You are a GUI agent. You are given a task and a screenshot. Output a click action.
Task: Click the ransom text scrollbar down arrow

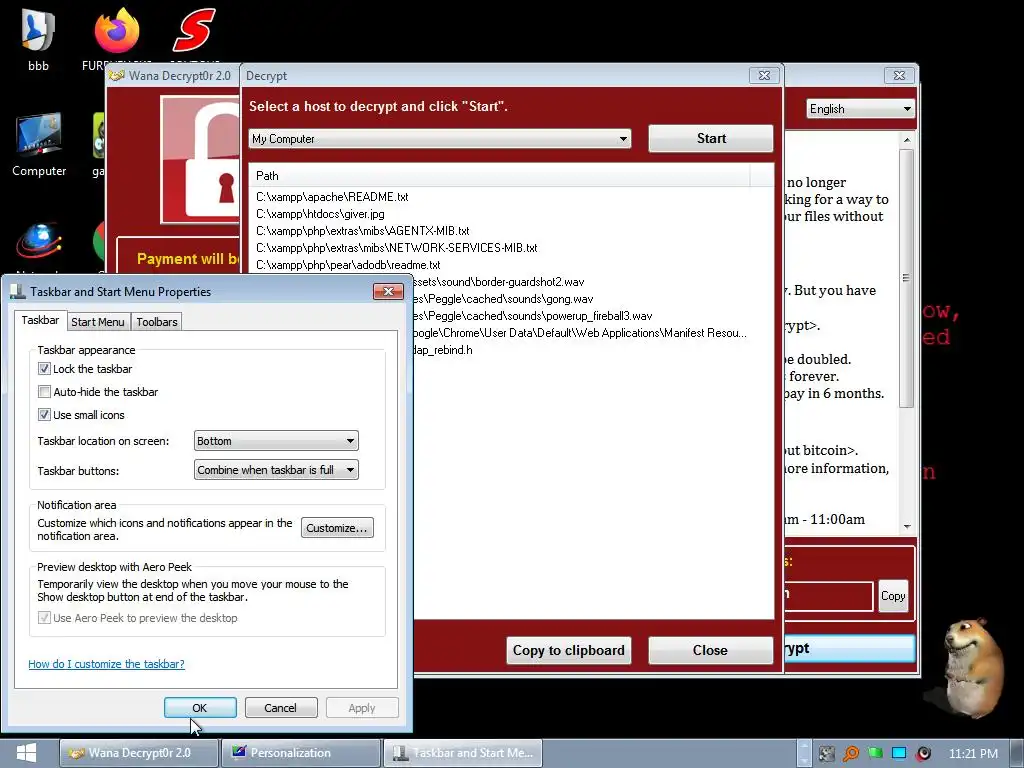pyautogui.click(x=906, y=526)
